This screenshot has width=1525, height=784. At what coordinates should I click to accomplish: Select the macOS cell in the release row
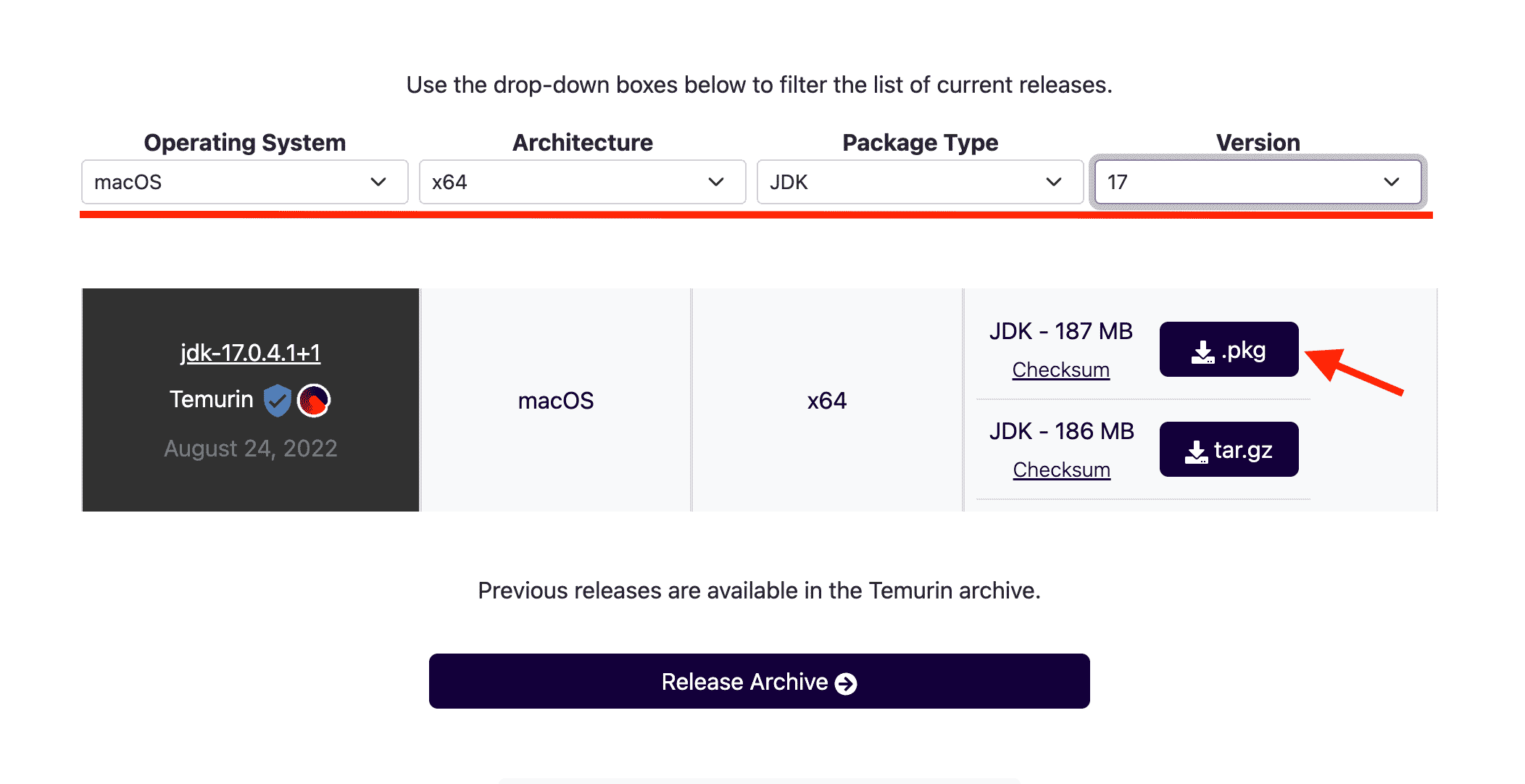[555, 399]
